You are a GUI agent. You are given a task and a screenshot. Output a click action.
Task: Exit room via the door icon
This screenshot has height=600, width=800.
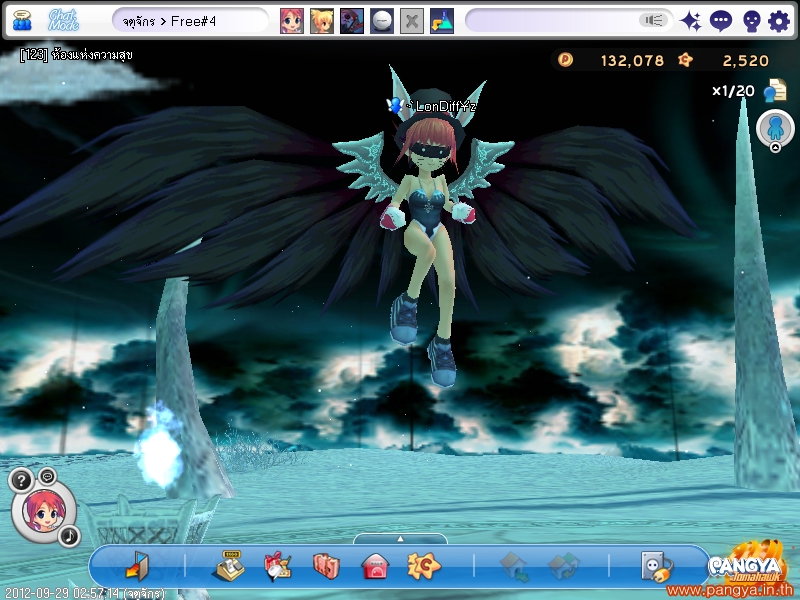point(137,566)
